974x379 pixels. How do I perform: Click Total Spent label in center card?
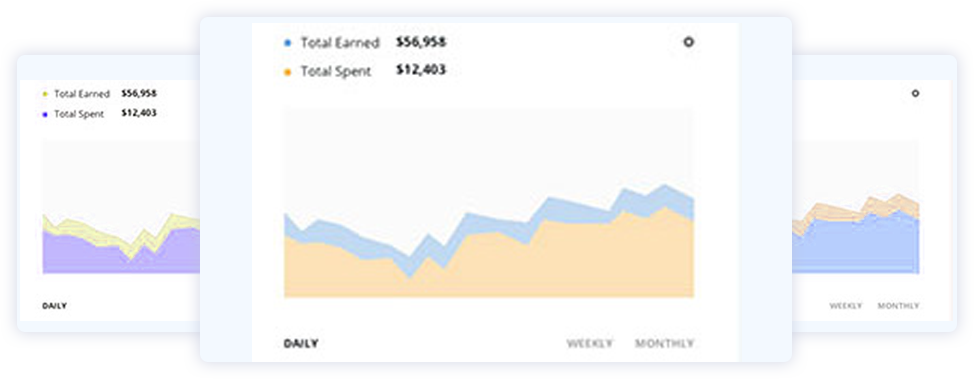pyautogui.click(x=336, y=71)
